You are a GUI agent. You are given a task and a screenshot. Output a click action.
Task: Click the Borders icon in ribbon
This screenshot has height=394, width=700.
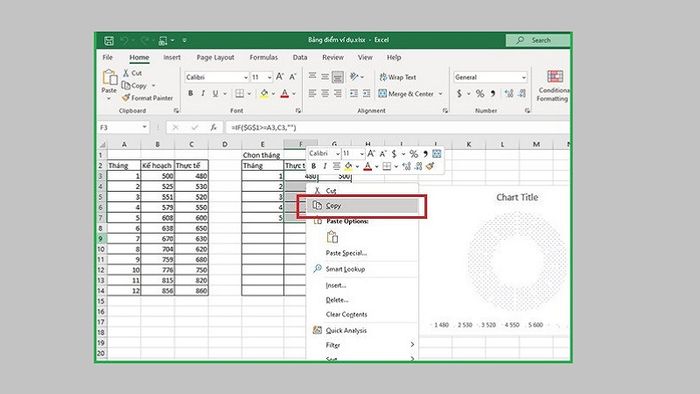[240, 93]
